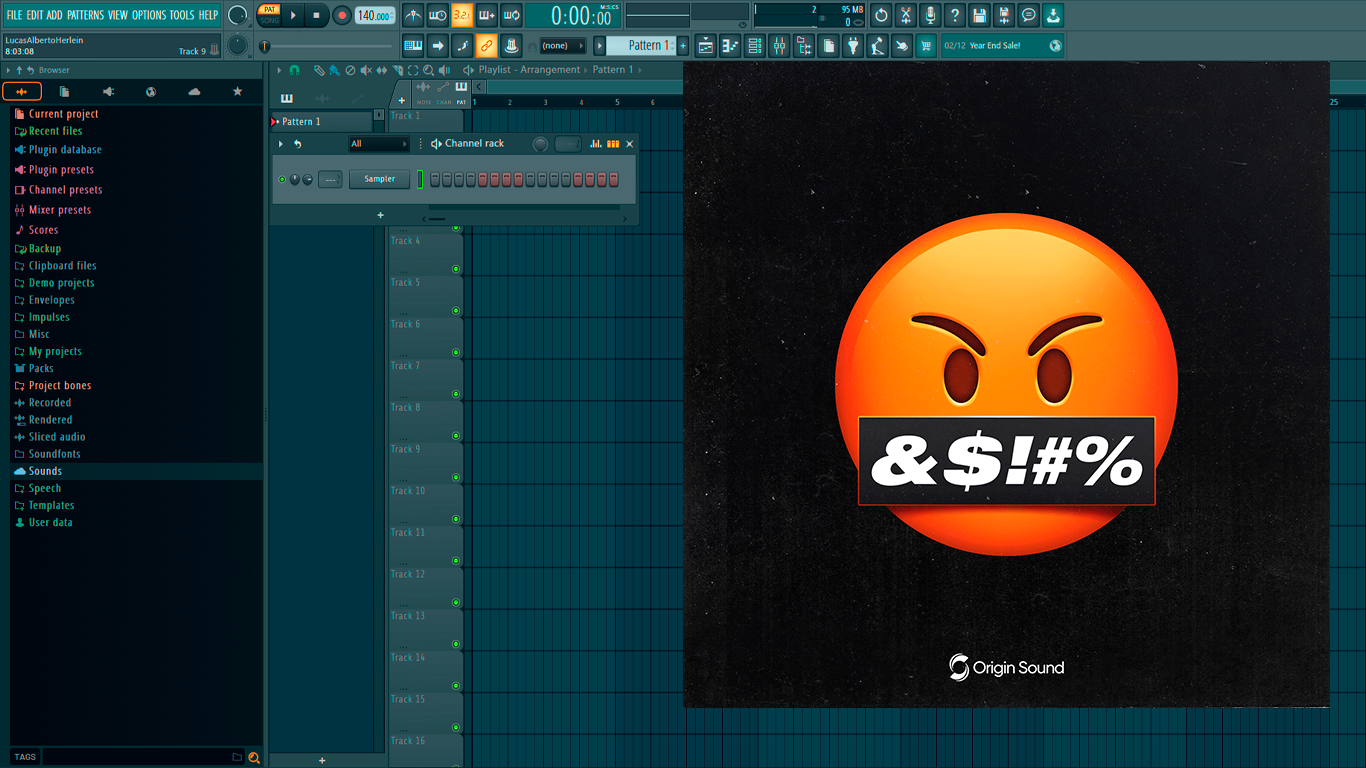This screenshot has height=768, width=1366.
Task: Click the Record button in transport
Action: 342,15
